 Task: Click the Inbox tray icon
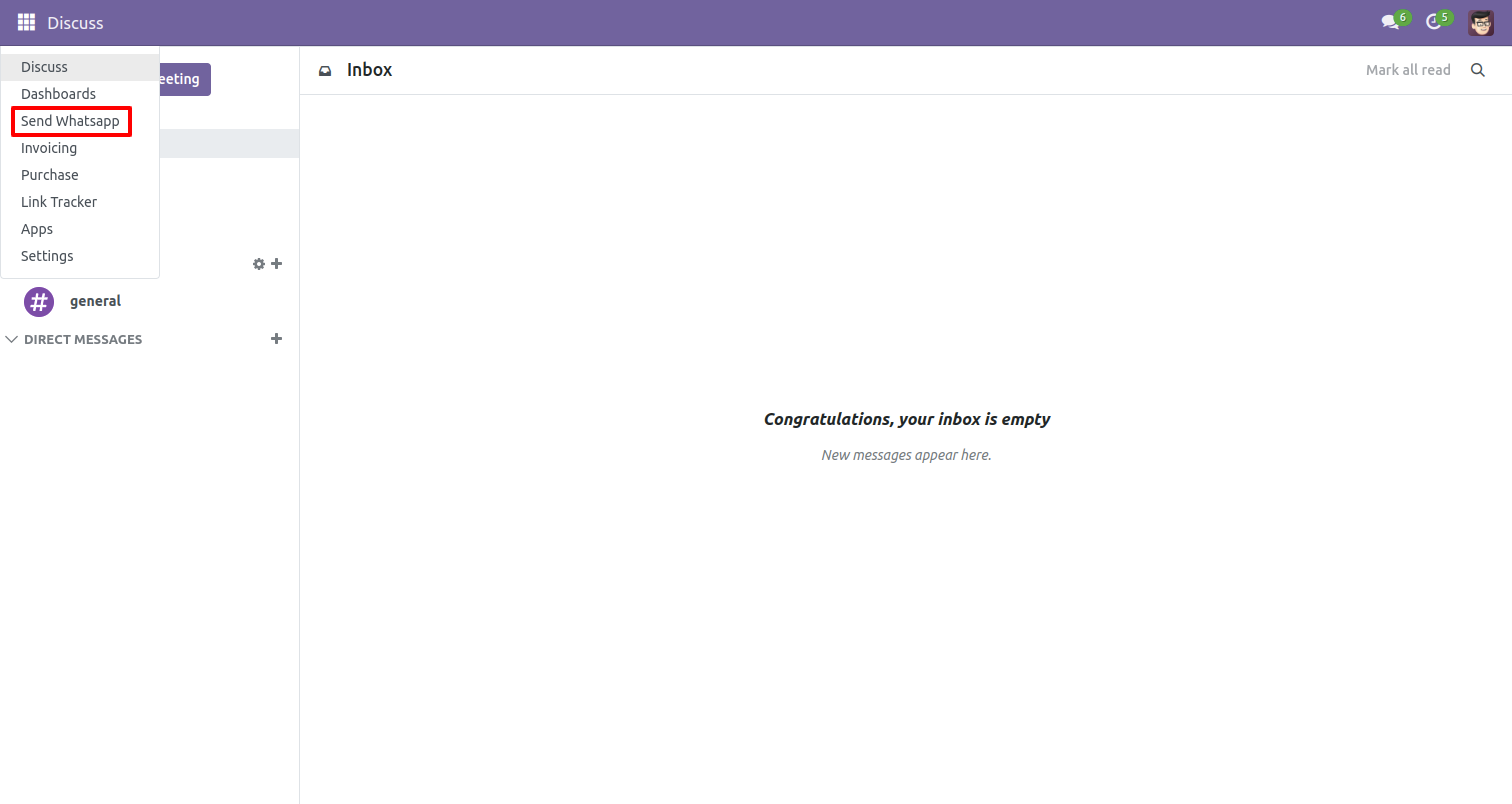click(x=325, y=71)
